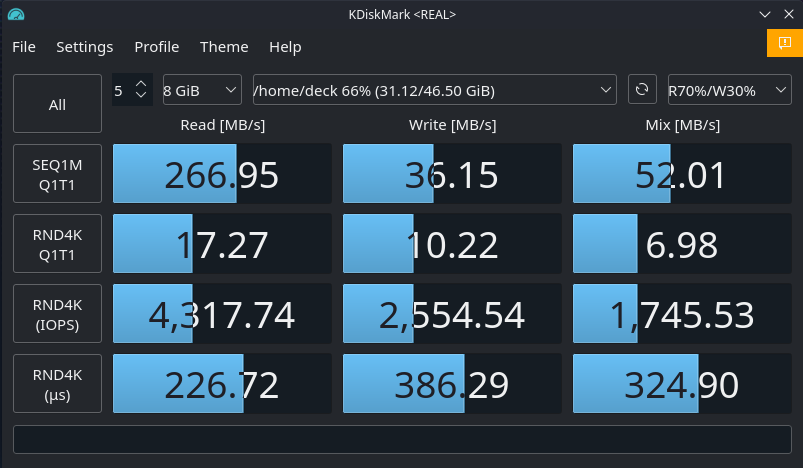Viewport: 803px width, 468px height.
Task: Click the empty status field at bottom
Action: 401,439
